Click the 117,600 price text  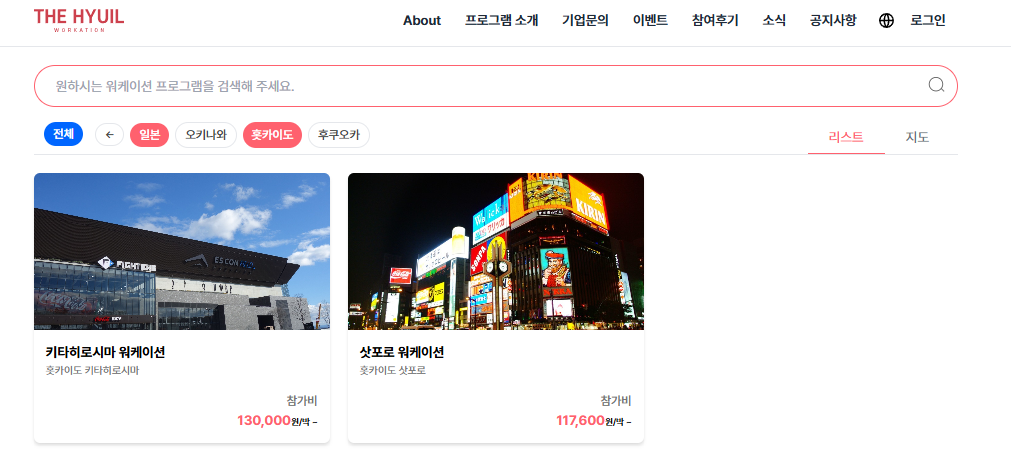[580, 420]
